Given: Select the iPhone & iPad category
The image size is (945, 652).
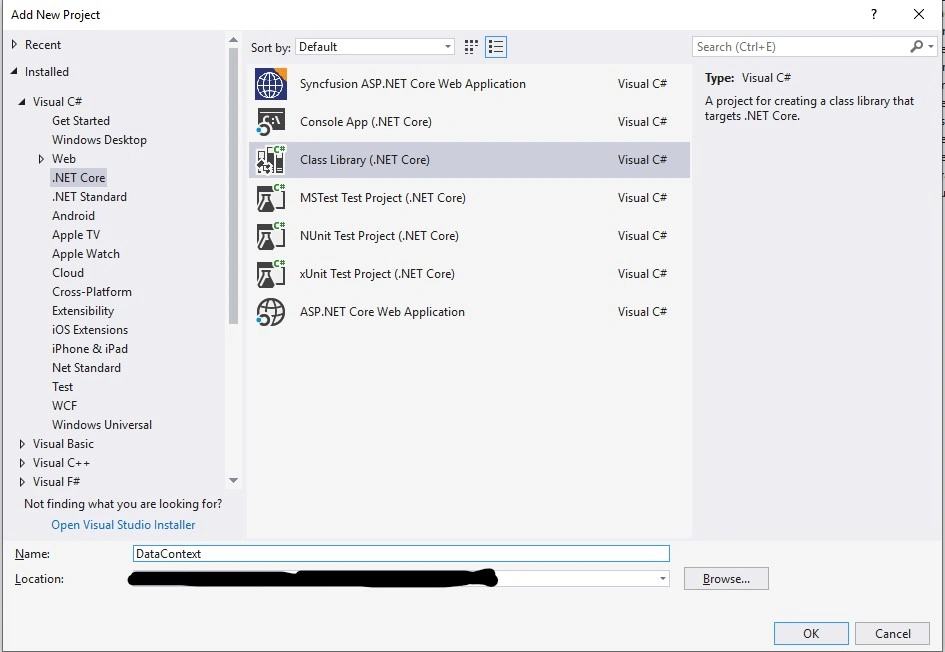Looking at the screenshot, I should [90, 349].
